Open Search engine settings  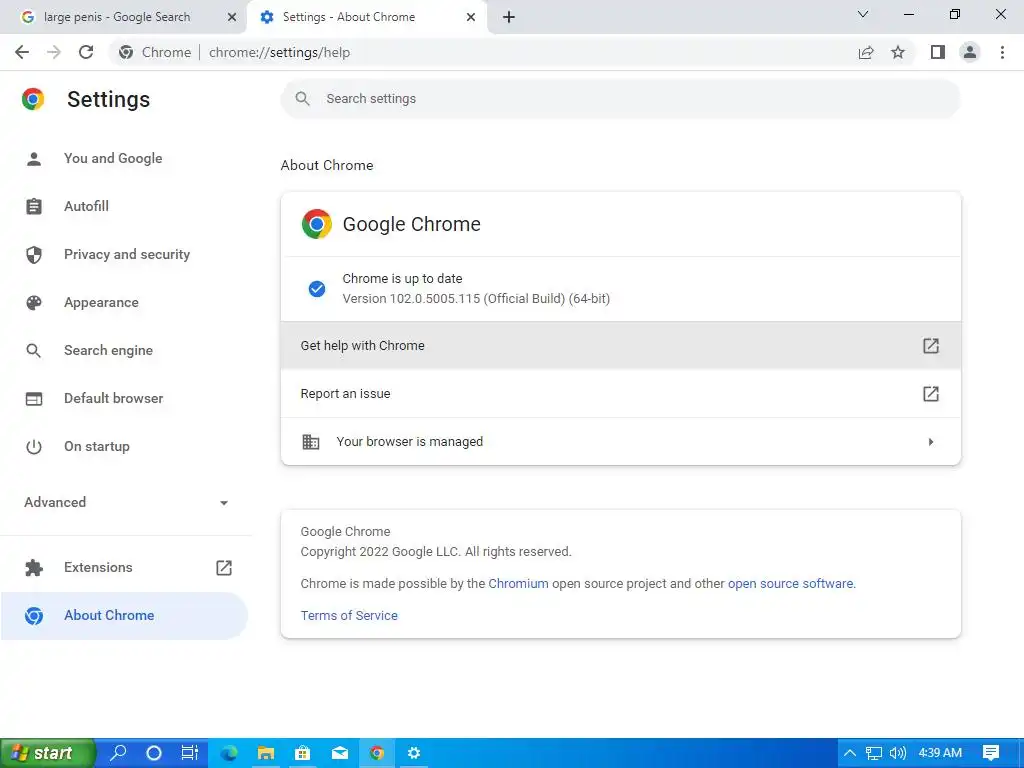[108, 350]
